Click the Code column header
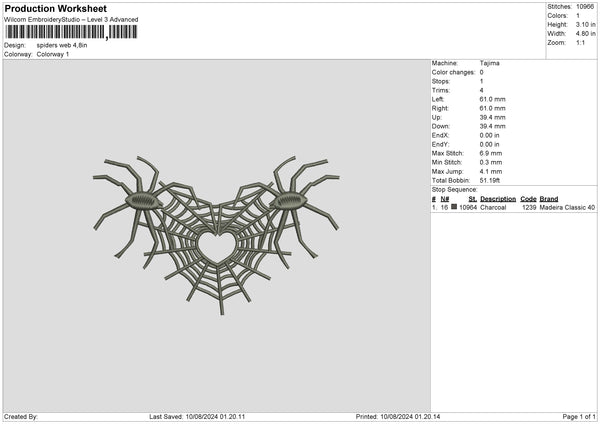The height and width of the screenshot is (424, 600). [528, 198]
